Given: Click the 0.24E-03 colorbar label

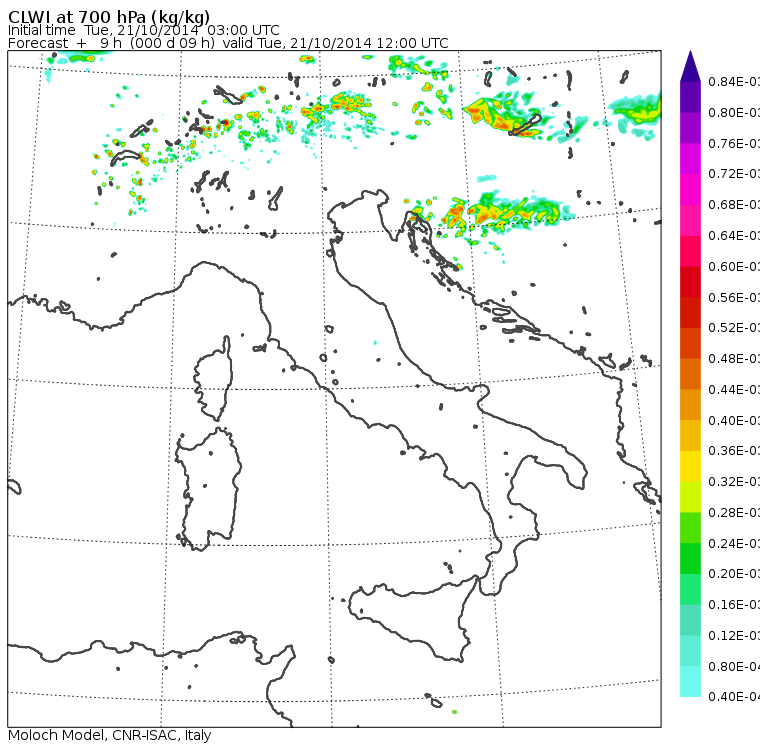Looking at the screenshot, I should coord(733,543).
